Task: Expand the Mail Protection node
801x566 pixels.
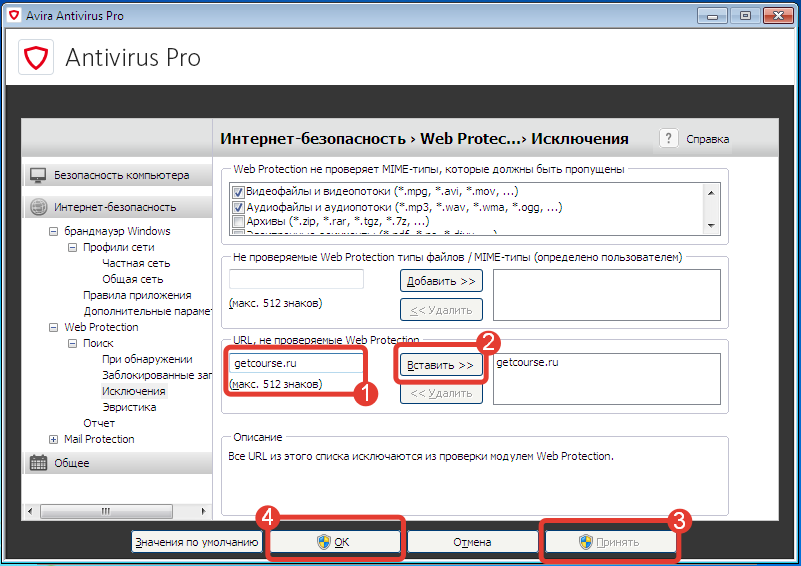Action: point(53,439)
